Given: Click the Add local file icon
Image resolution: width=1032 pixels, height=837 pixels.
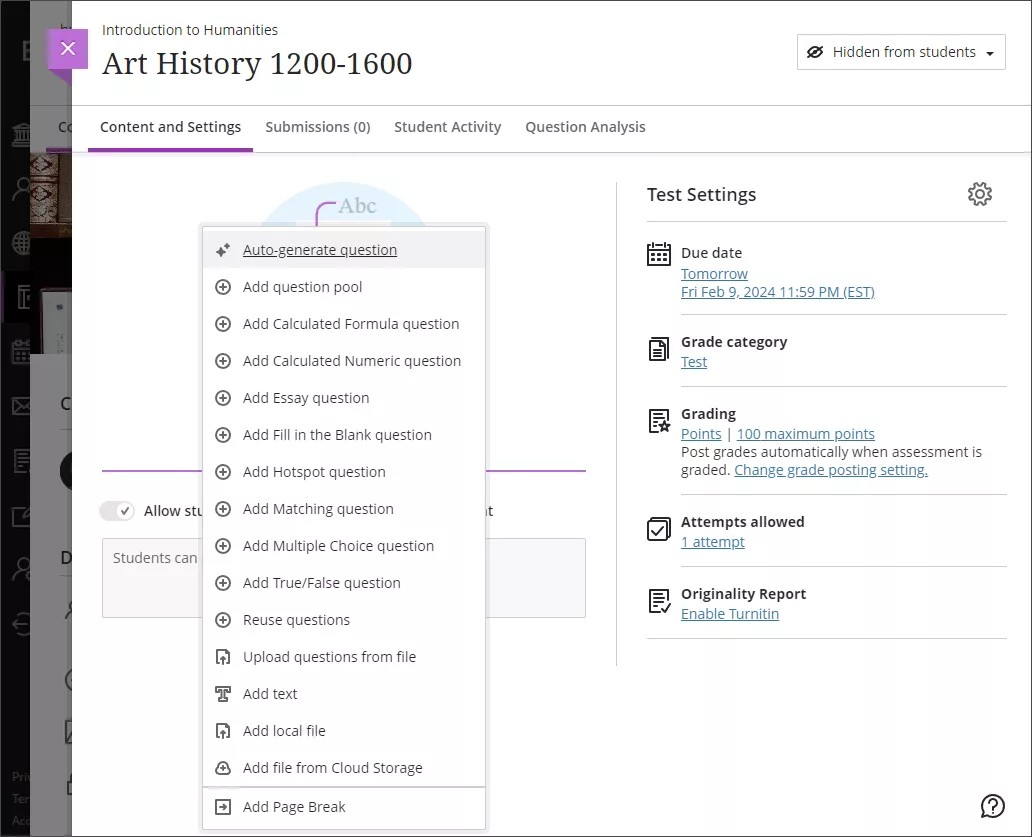Looking at the screenshot, I should pyautogui.click(x=223, y=731).
